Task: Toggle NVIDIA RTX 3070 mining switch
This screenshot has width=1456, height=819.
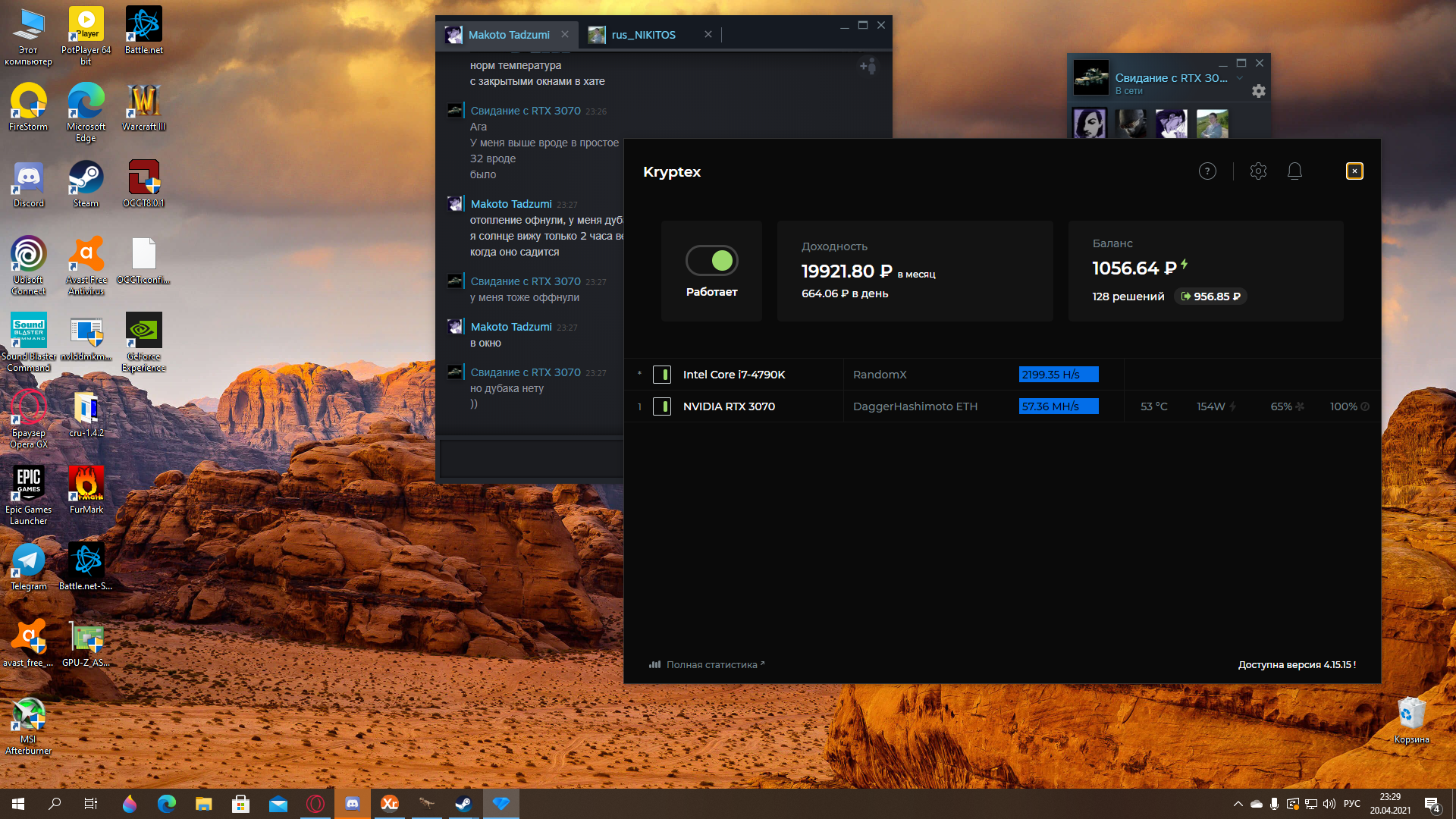Action: coord(662,406)
